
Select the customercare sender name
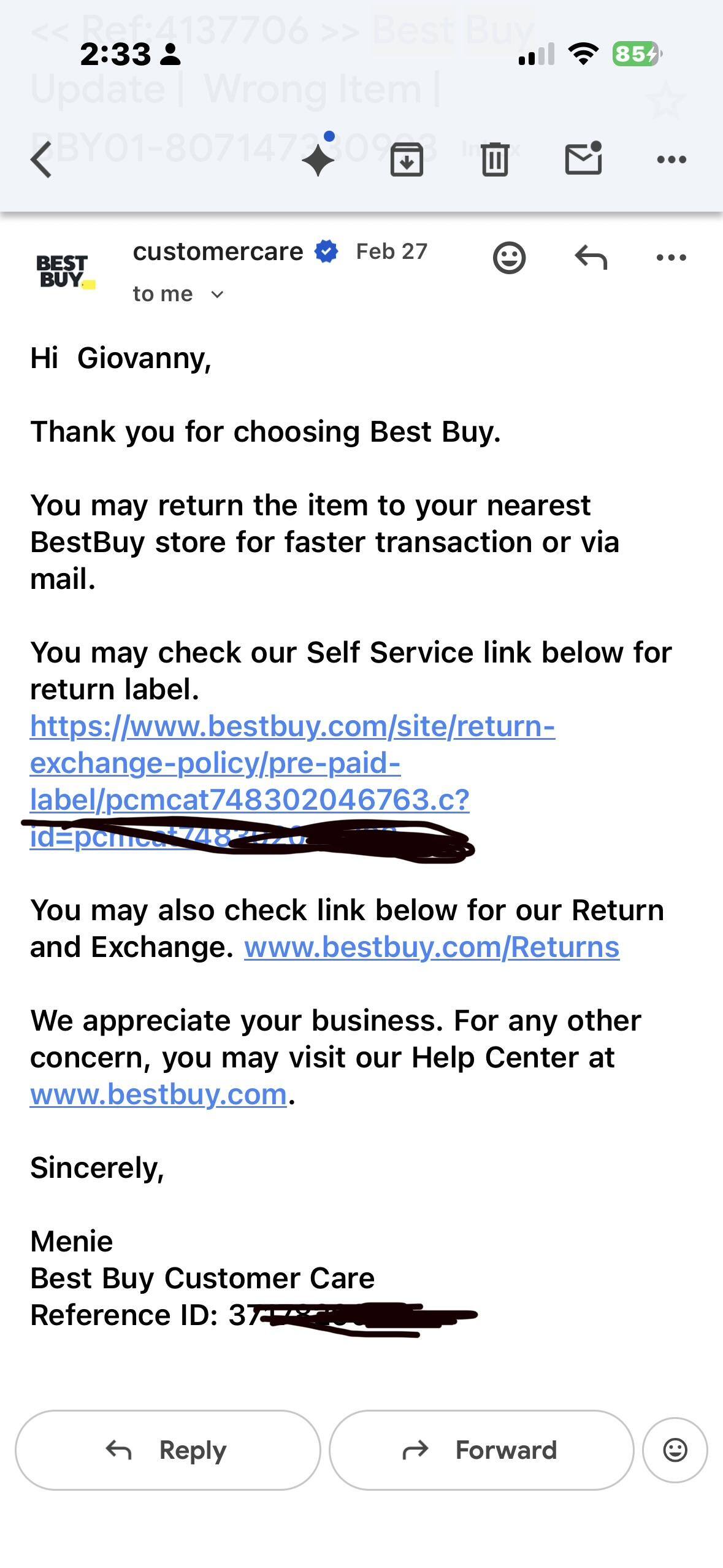click(x=218, y=251)
